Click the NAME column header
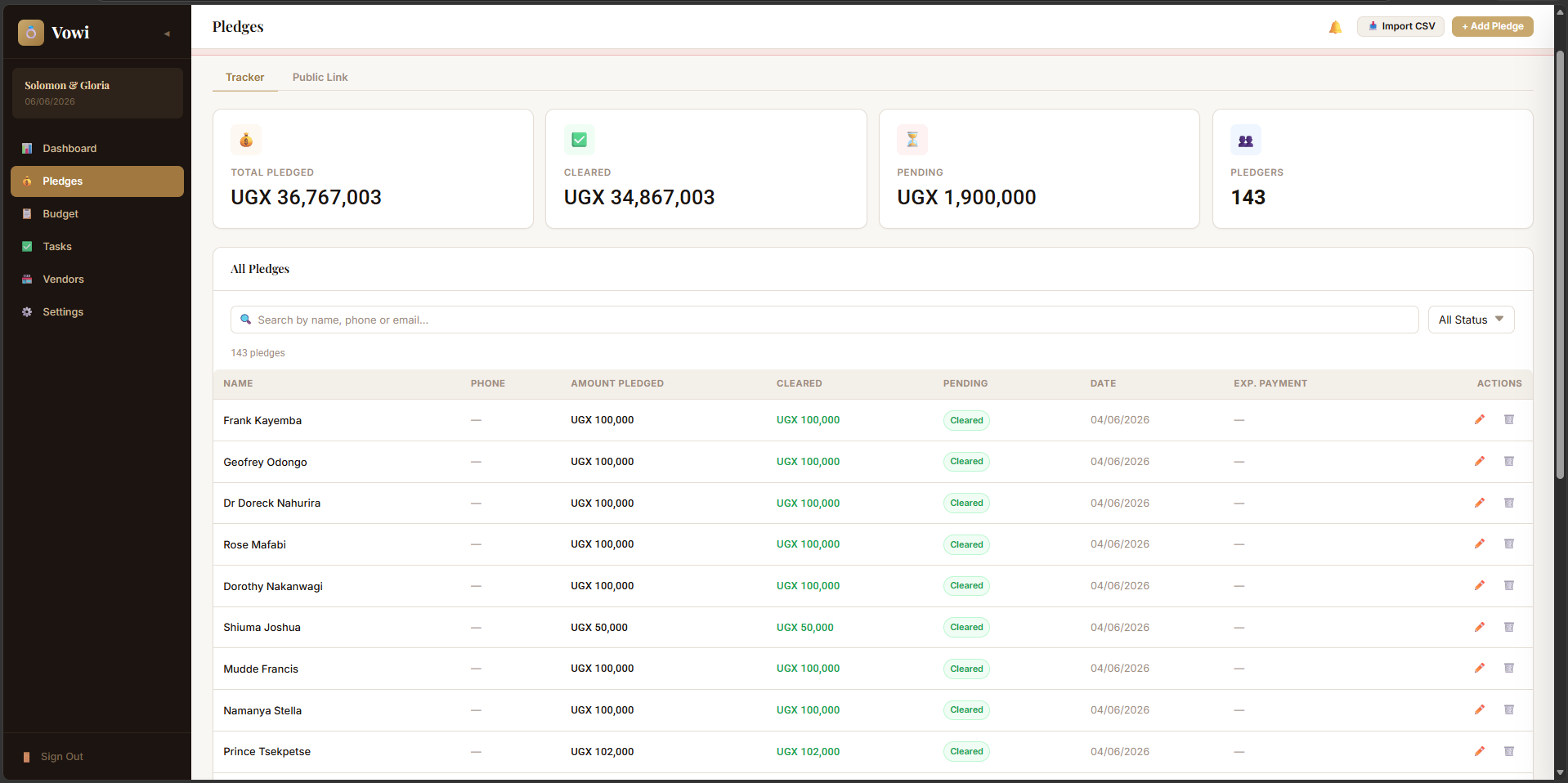The height and width of the screenshot is (783, 1568). pyautogui.click(x=238, y=383)
